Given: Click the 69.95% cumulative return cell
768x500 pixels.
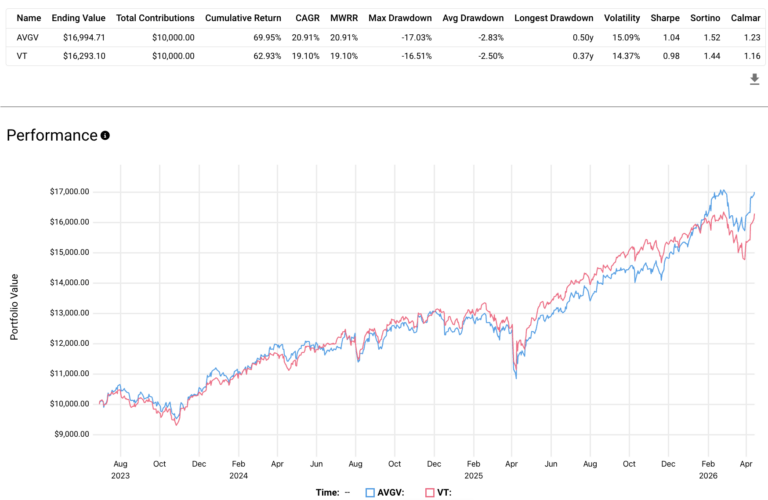Looking at the screenshot, I should pyautogui.click(x=267, y=38).
